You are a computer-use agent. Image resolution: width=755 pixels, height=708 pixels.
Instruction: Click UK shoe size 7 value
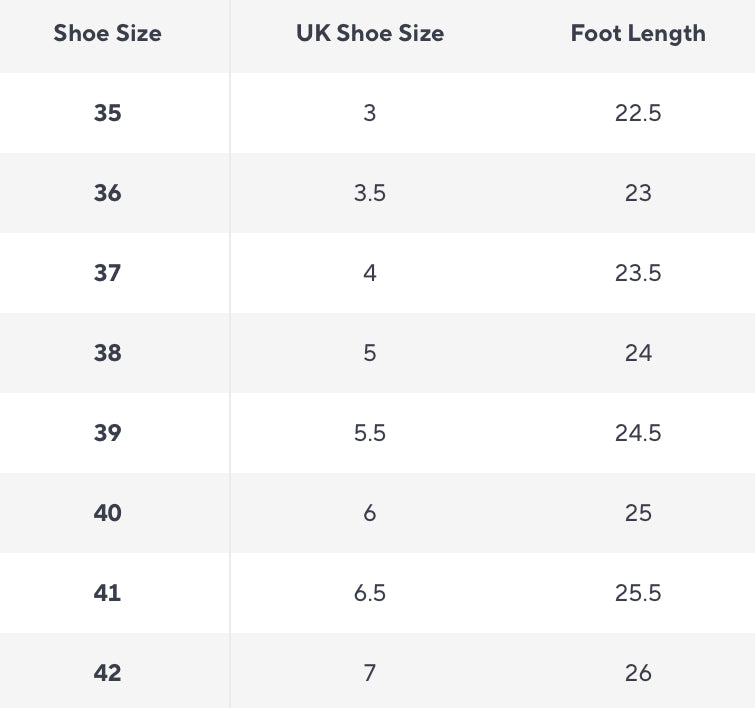(x=370, y=673)
